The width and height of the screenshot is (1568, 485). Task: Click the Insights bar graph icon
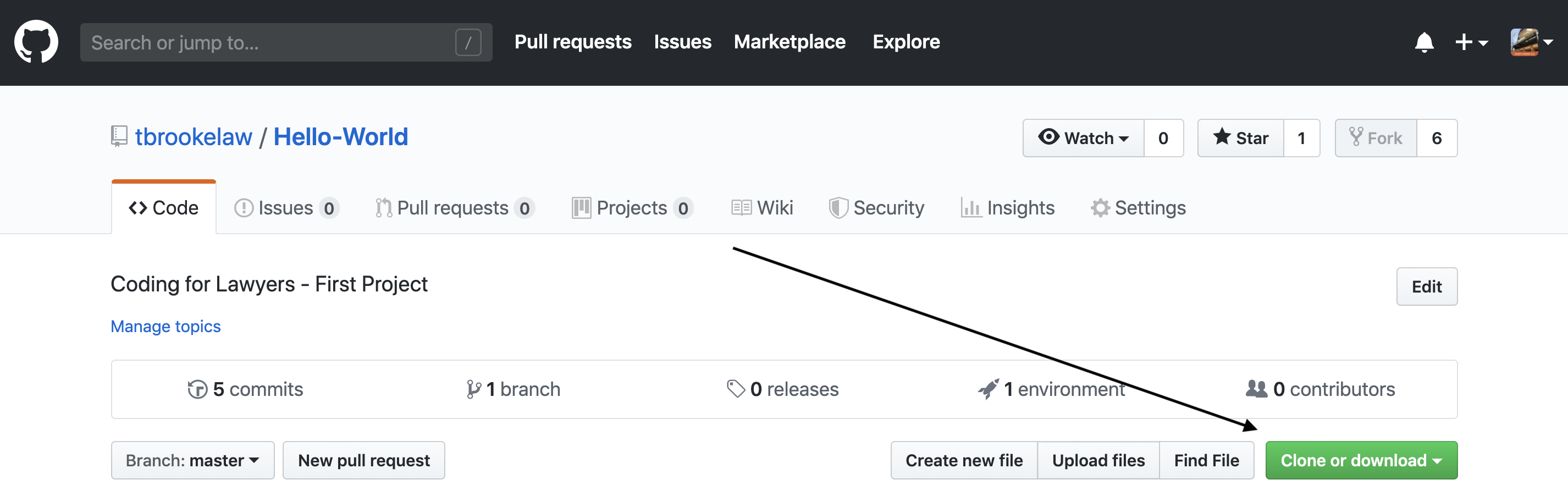click(971, 208)
